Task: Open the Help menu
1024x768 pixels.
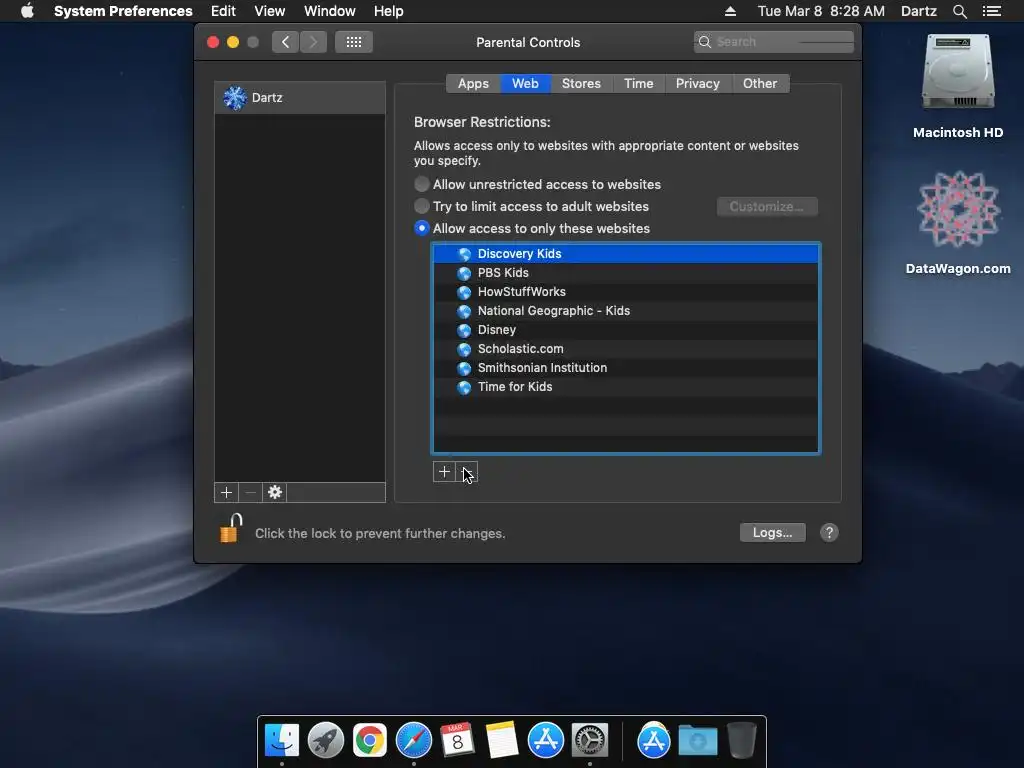Action: click(x=389, y=11)
